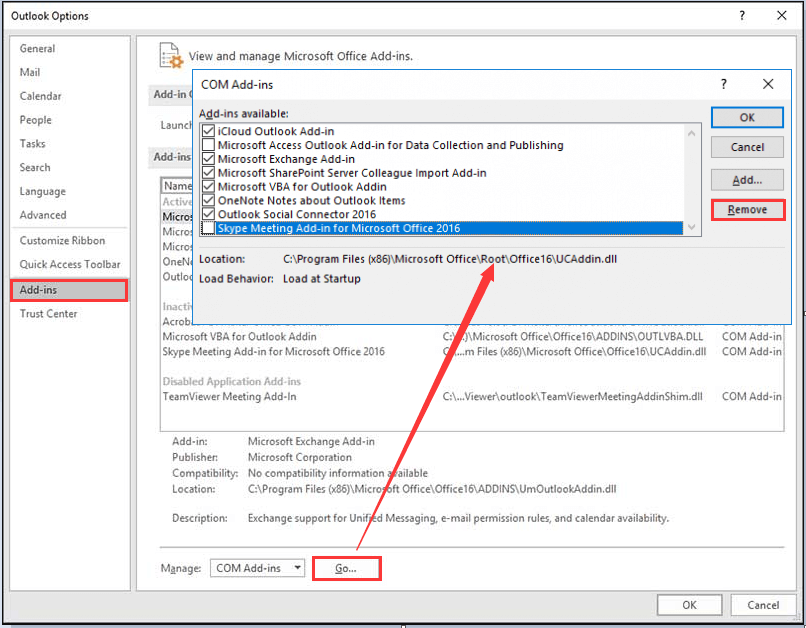The height and width of the screenshot is (628, 806).
Task: Toggle Outlook Social Connector 2016 checkbox
Action: pyautogui.click(x=208, y=214)
